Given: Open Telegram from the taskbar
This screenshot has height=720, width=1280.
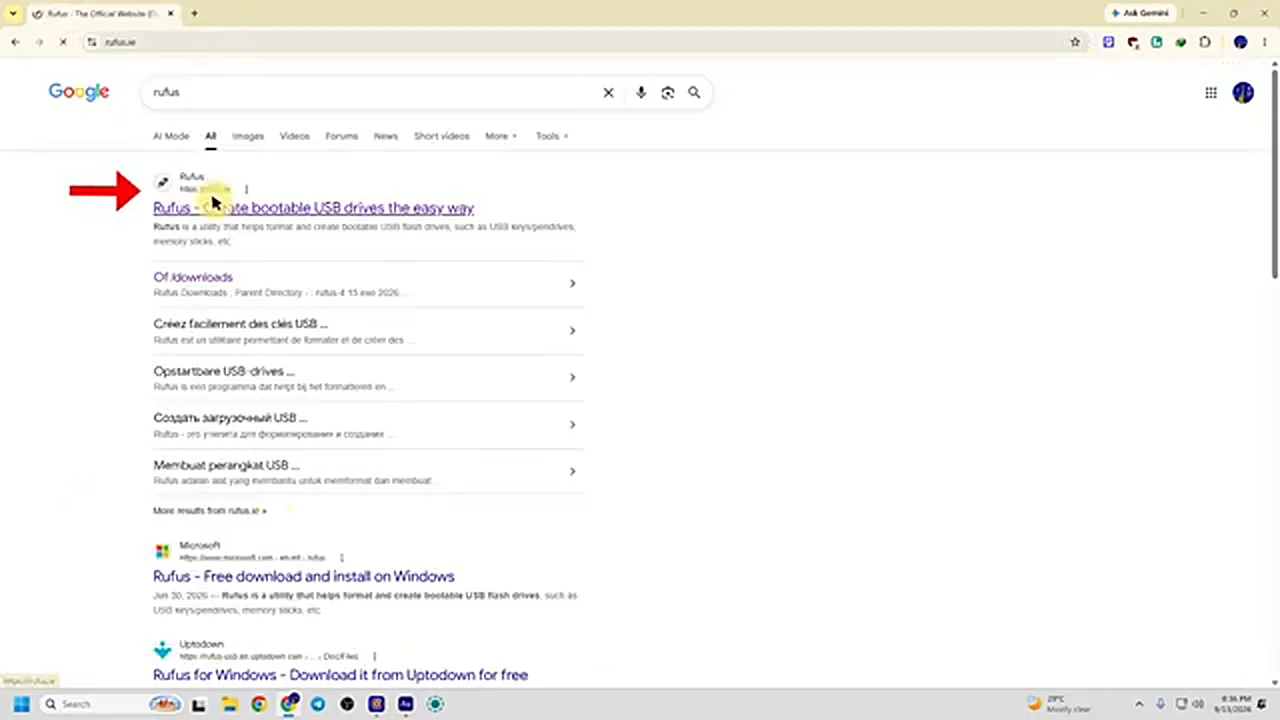Looking at the screenshot, I should [x=318, y=704].
